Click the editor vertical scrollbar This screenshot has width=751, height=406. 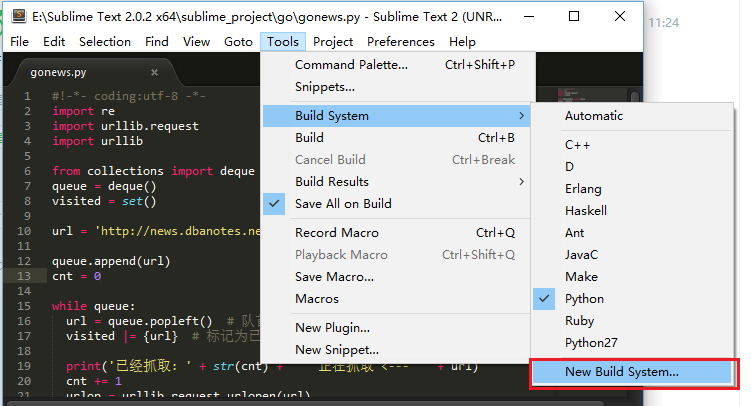(635, 96)
